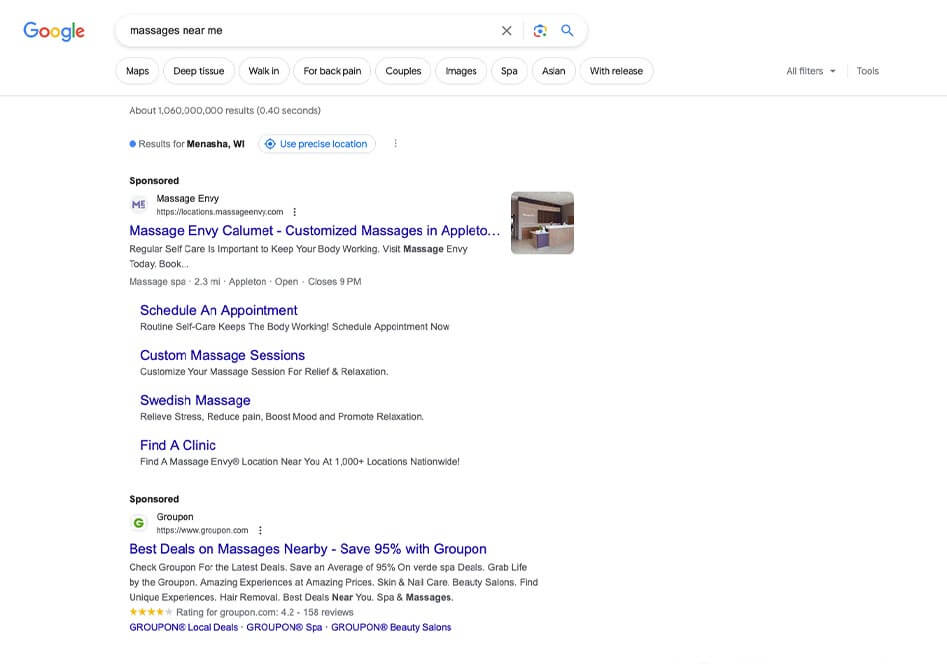
Task: Expand the All filters dropdown
Action: pyautogui.click(x=811, y=71)
